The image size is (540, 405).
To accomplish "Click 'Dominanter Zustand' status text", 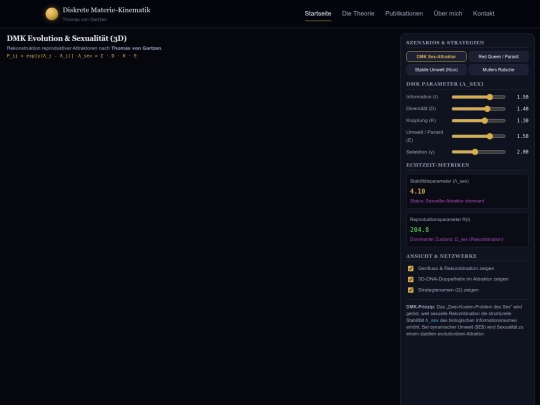I will tap(456, 239).
